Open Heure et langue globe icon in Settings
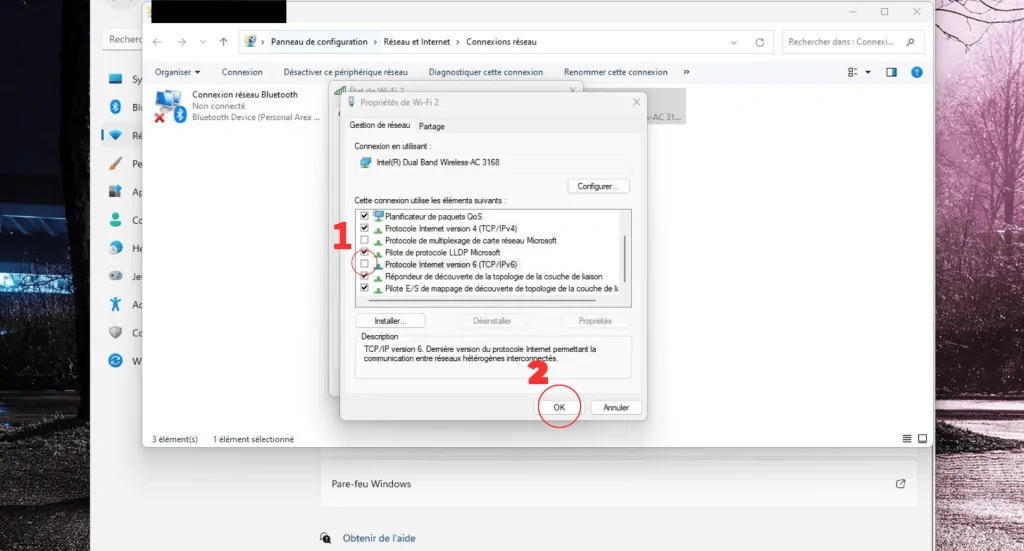The width and height of the screenshot is (1024, 551). 116,248
